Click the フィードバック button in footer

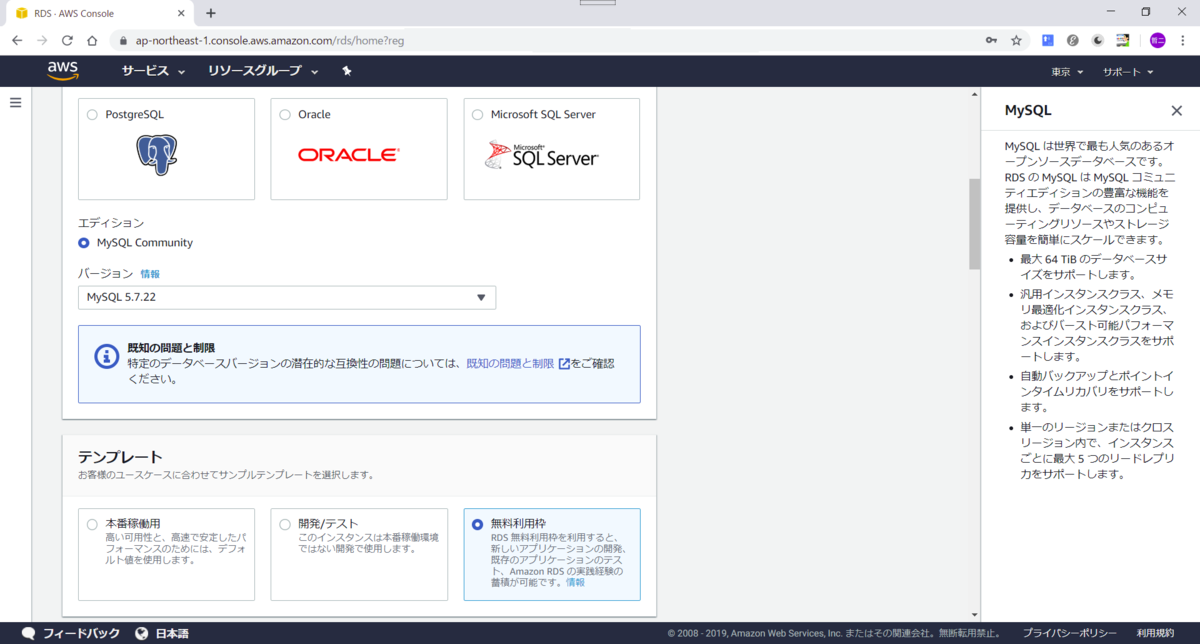71,633
